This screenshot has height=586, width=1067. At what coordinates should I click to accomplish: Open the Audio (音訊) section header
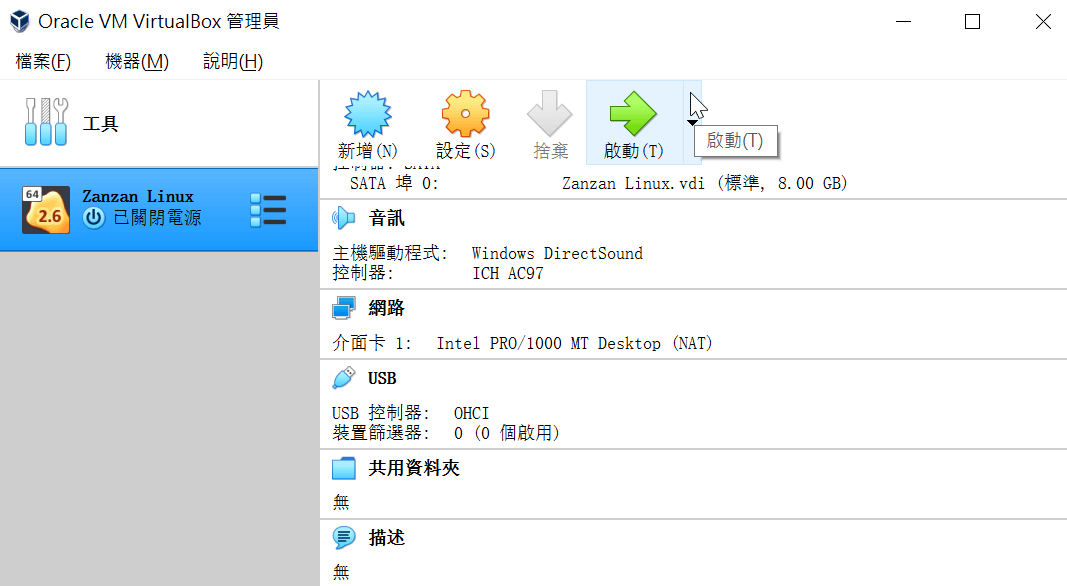(386, 218)
